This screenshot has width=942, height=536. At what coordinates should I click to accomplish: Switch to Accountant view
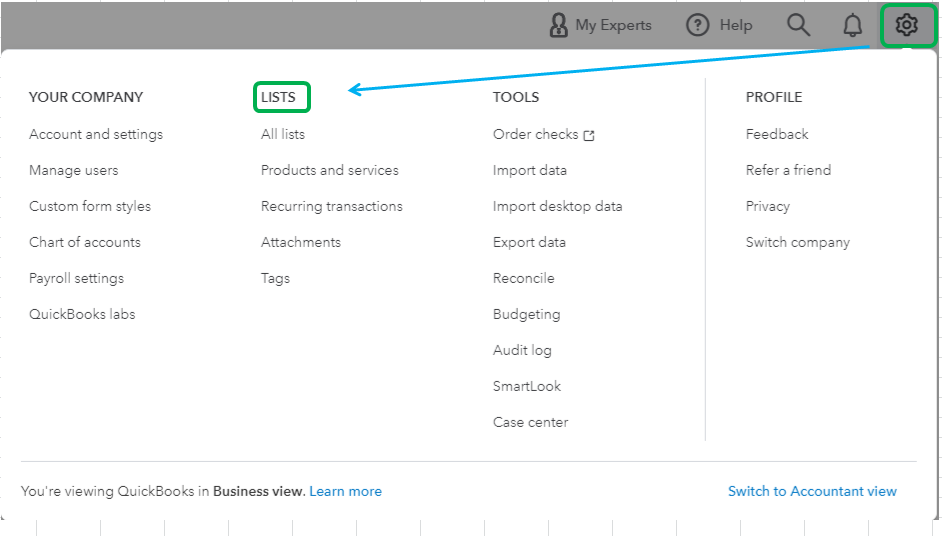(812, 491)
